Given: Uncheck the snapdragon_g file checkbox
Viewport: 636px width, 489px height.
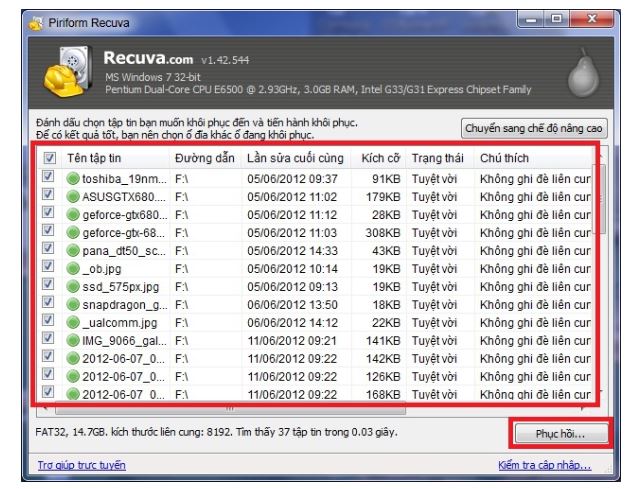Looking at the screenshot, I should point(48,302).
